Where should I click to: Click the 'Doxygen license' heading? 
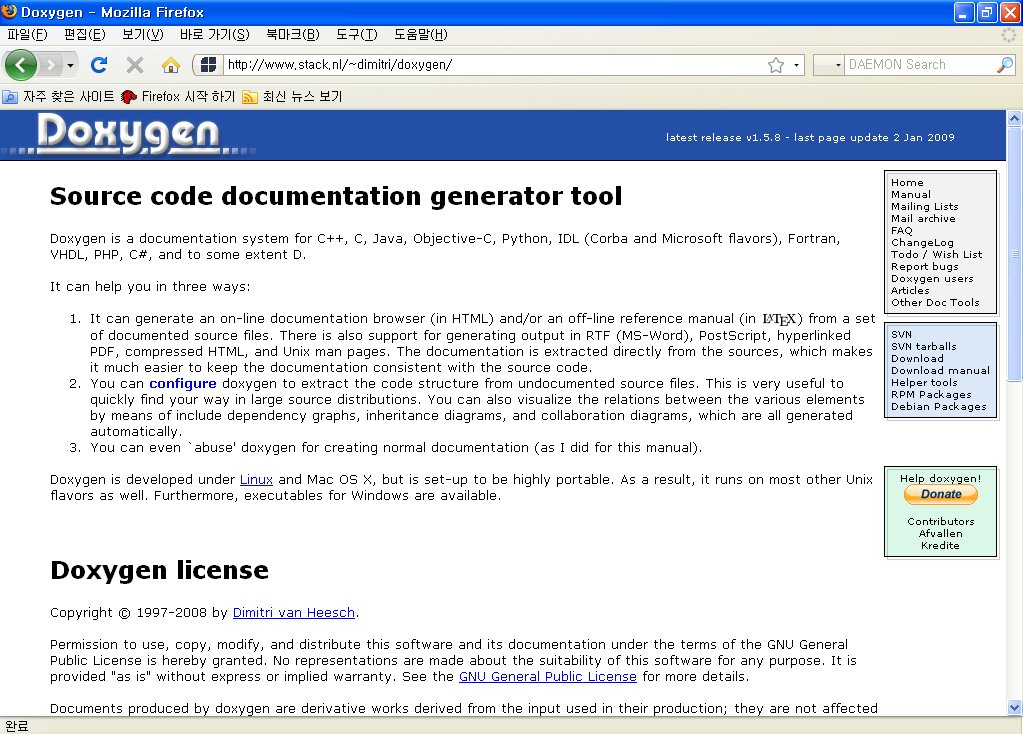click(x=159, y=570)
